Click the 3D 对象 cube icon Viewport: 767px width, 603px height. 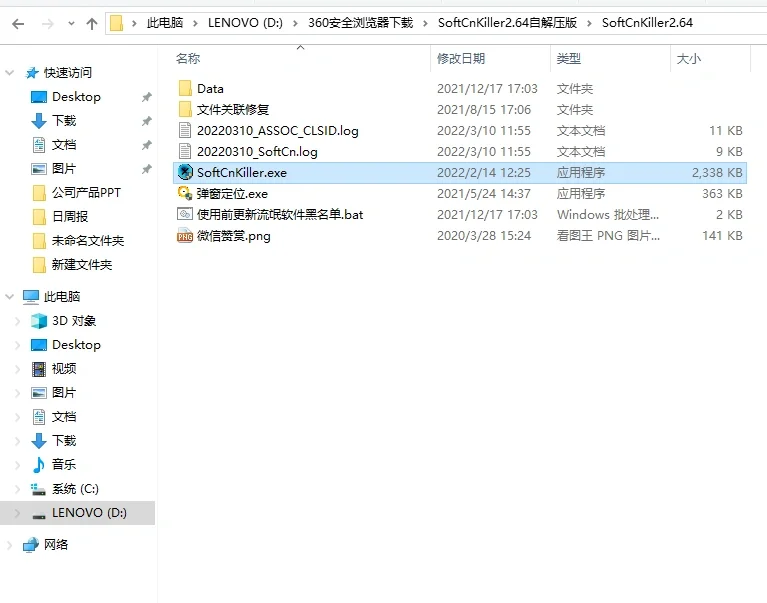(39, 321)
